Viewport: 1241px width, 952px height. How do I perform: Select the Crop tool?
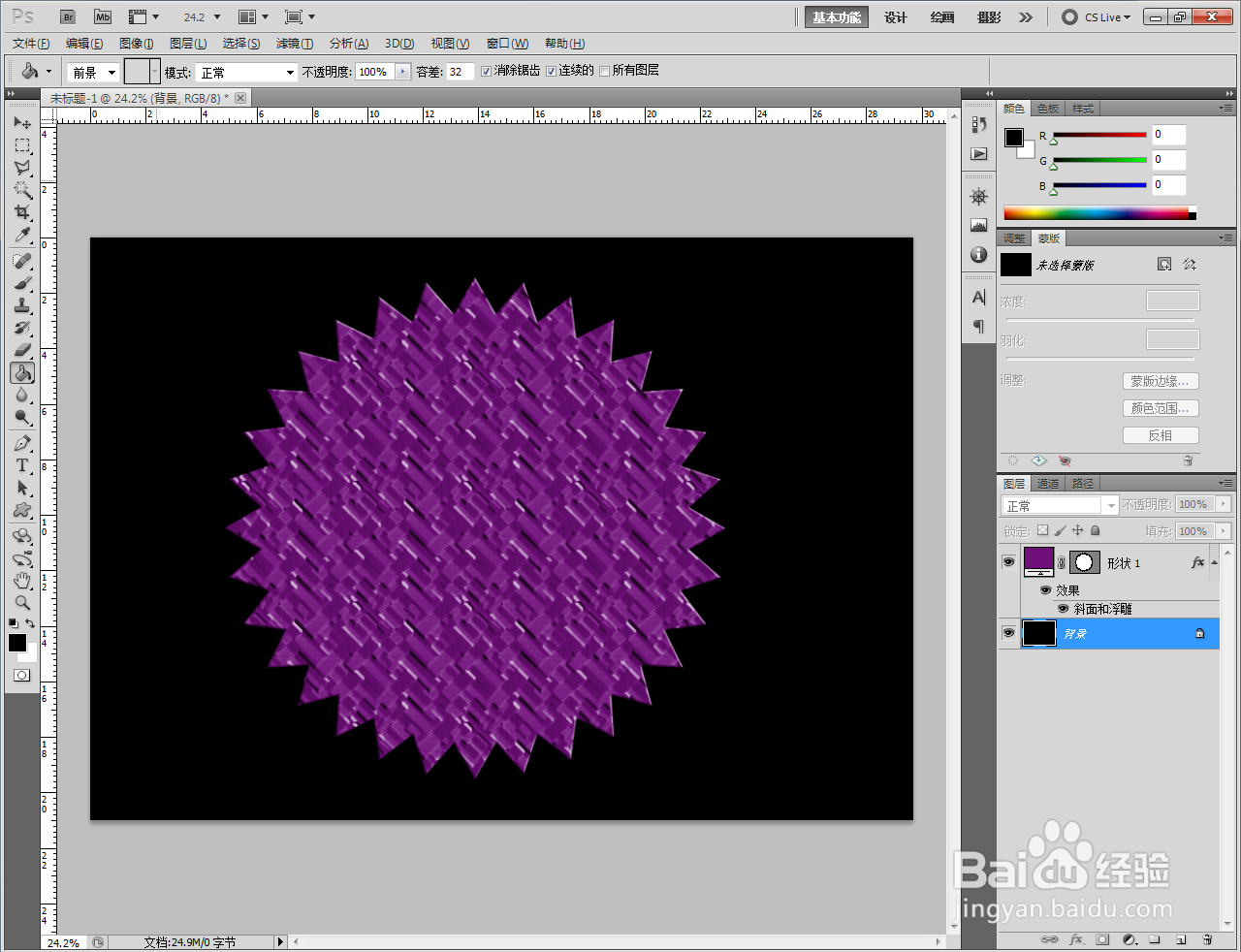click(x=22, y=212)
